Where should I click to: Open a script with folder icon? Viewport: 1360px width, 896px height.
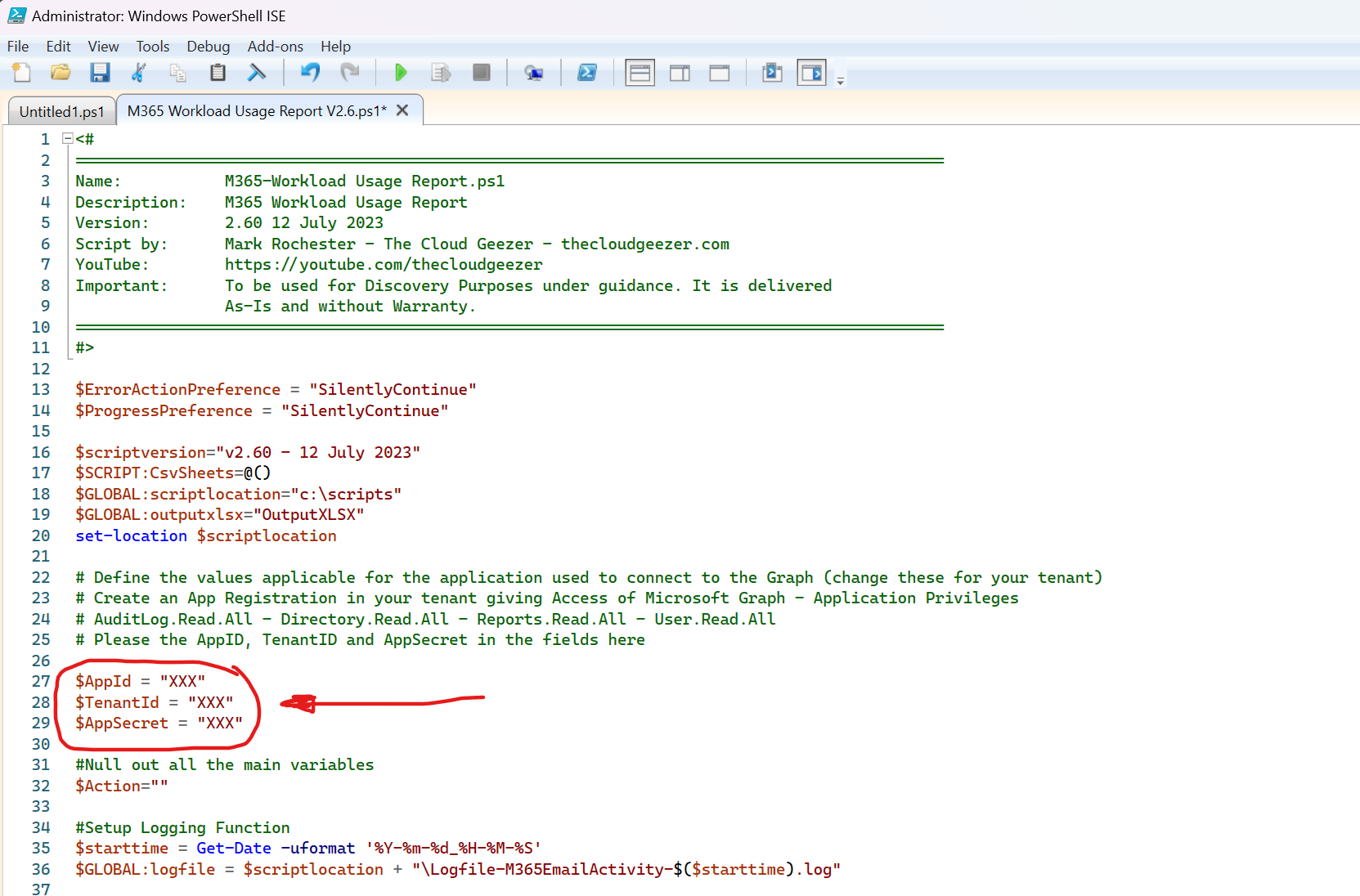[61, 73]
